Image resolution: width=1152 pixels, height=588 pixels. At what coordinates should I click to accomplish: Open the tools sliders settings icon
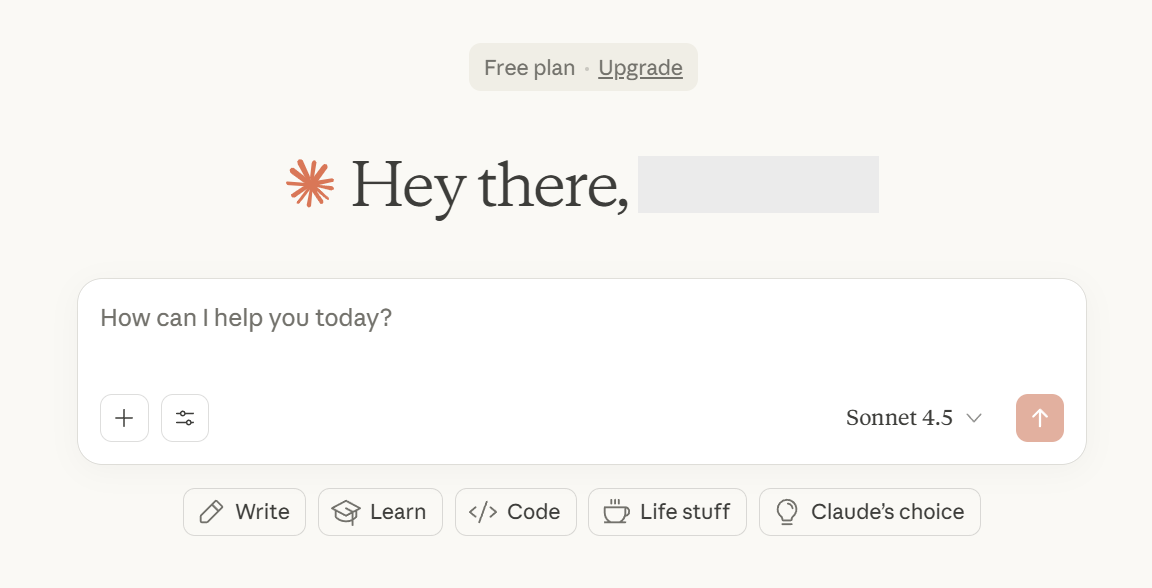tap(185, 418)
